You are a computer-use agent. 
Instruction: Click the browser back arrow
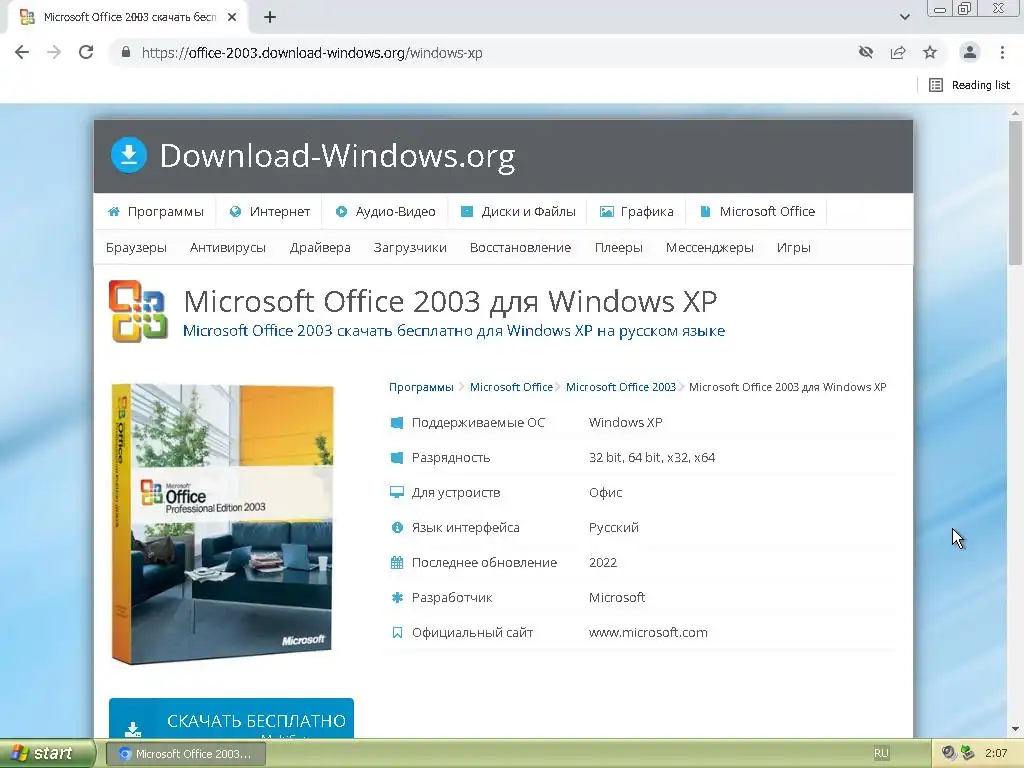[x=22, y=52]
